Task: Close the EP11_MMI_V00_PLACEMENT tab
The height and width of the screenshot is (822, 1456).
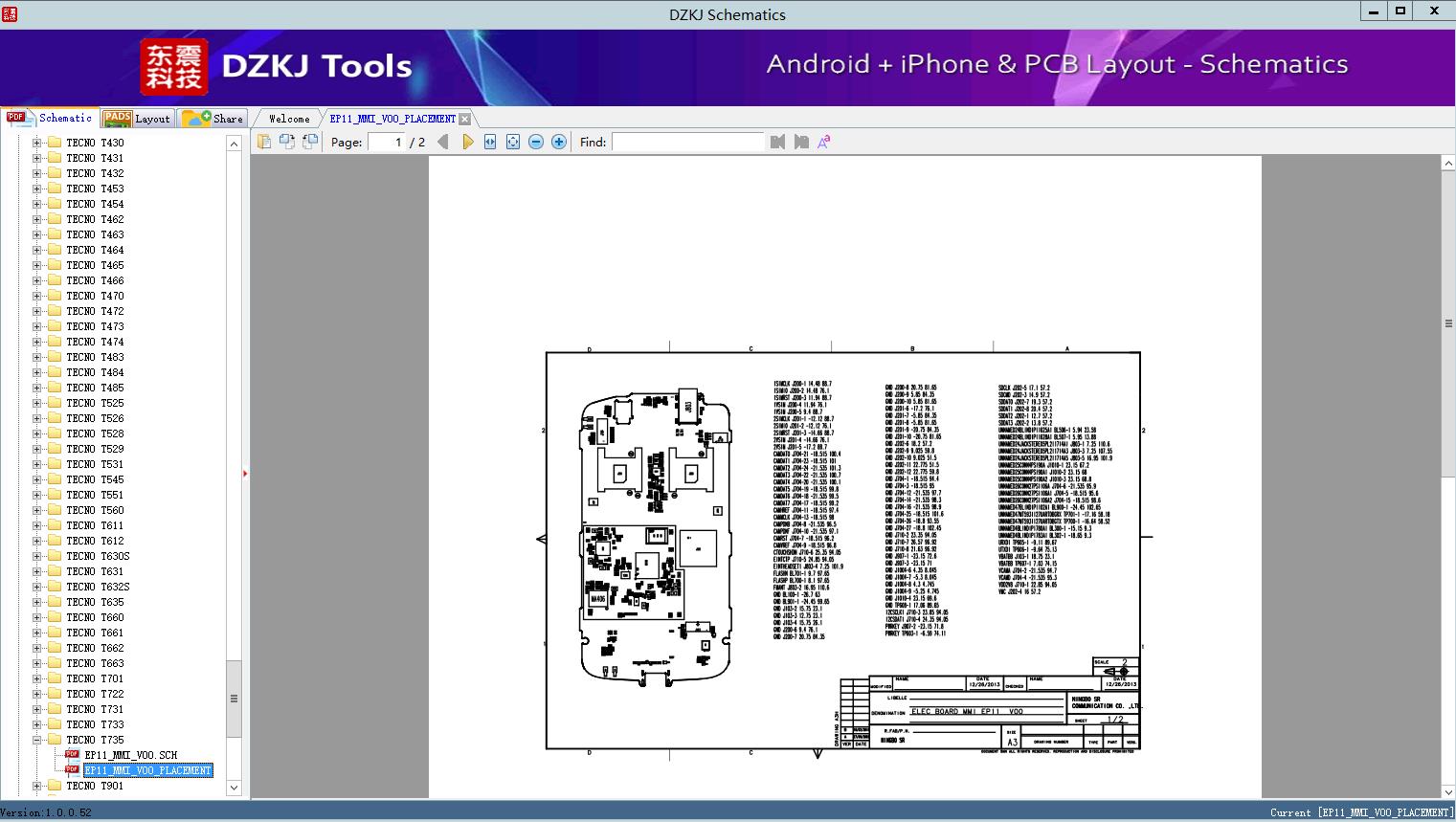Action: (x=464, y=119)
